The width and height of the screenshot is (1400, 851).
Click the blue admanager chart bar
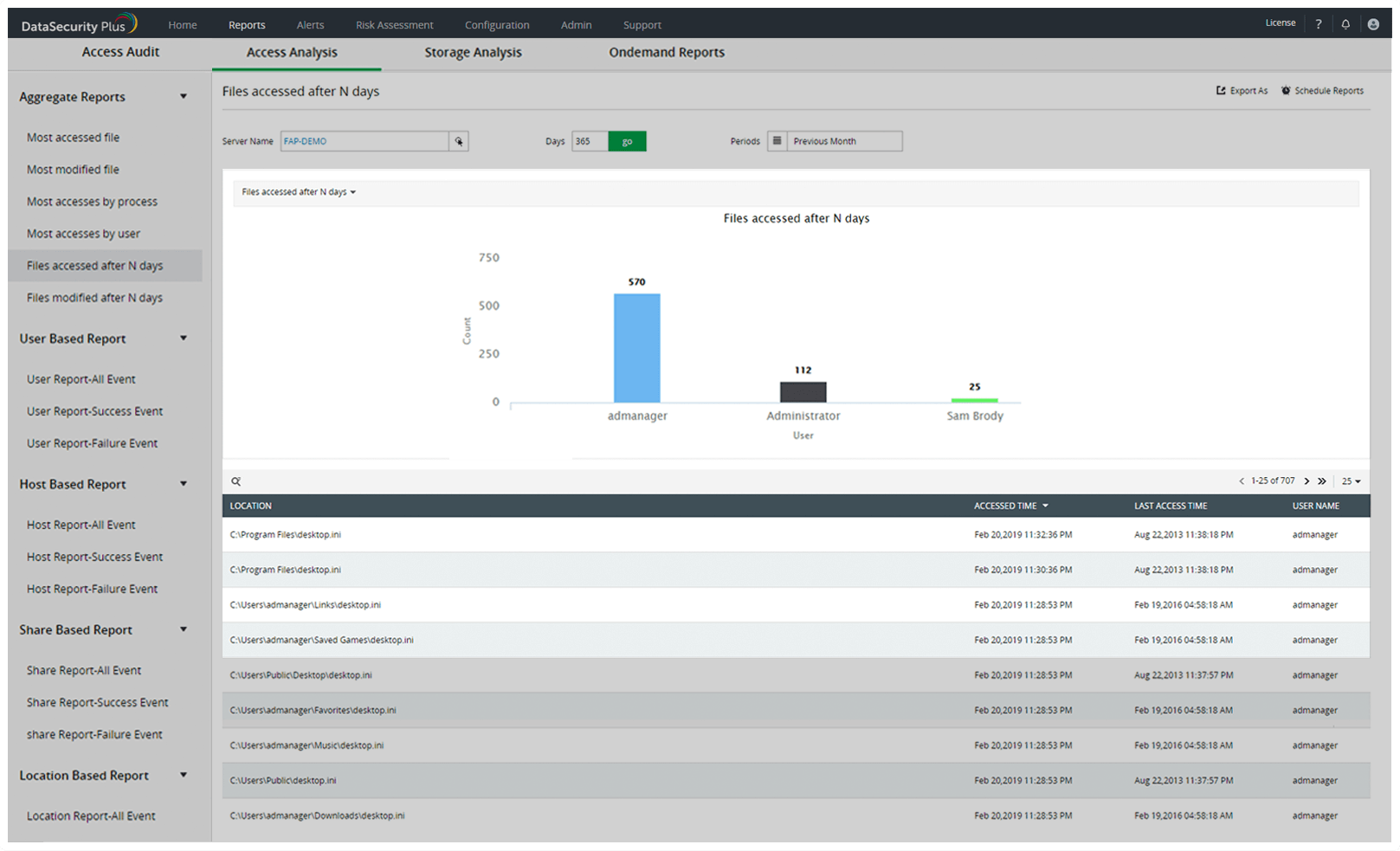pos(637,348)
